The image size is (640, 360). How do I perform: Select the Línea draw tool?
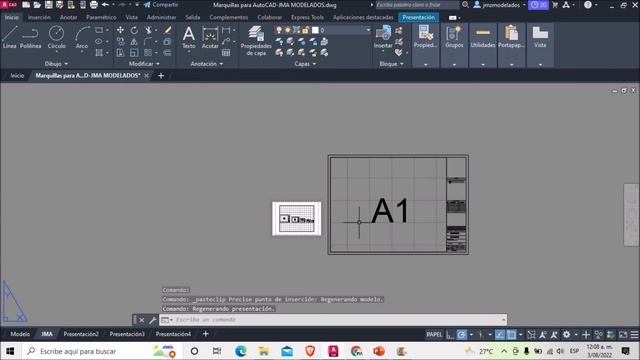[x=9, y=37]
